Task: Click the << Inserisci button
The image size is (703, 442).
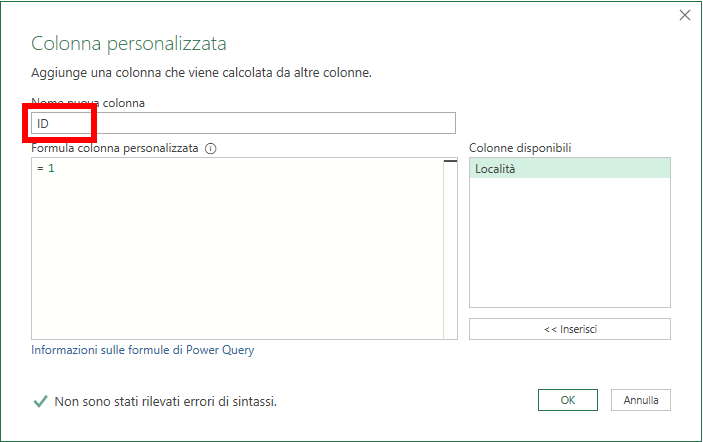Action: pyautogui.click(x=570, y=329)
